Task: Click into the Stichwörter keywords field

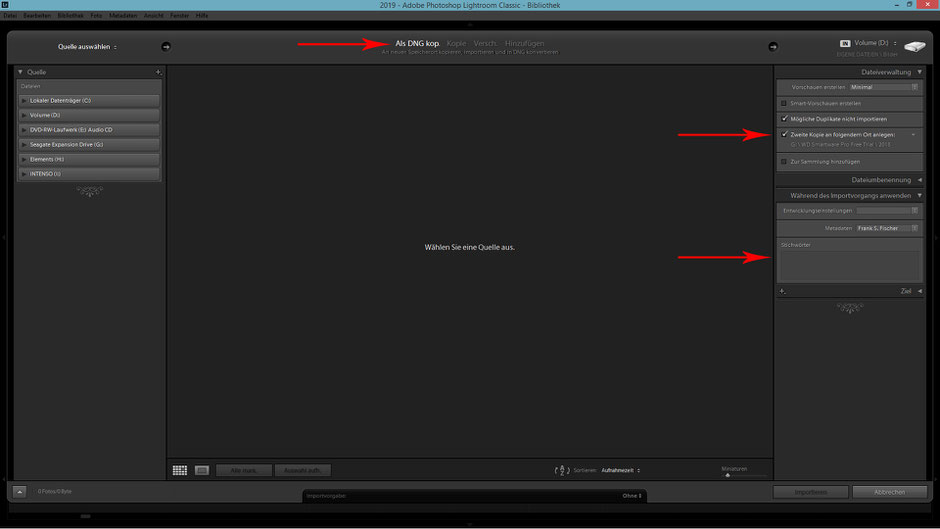Action: 849,266
